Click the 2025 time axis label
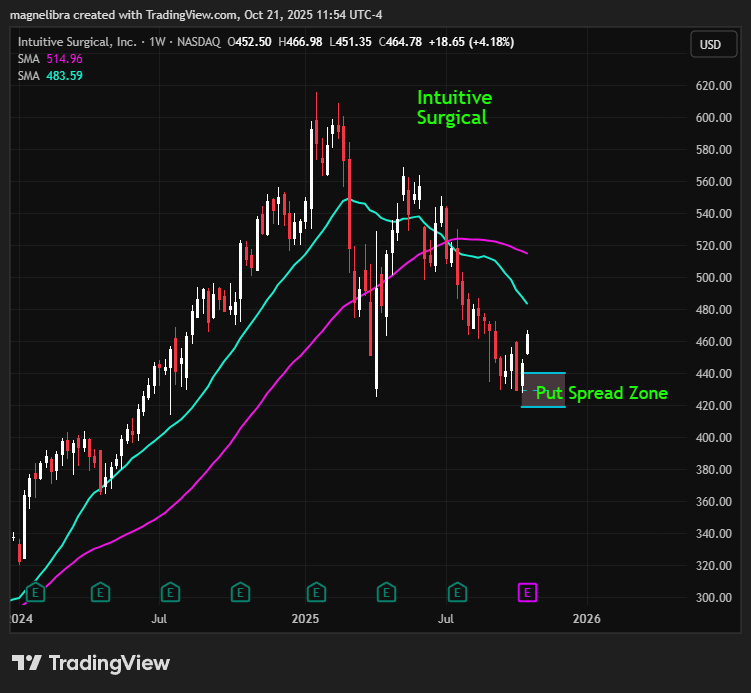This screenshot has height=693, width=751. pyautogui.click(x=305, y=619)
